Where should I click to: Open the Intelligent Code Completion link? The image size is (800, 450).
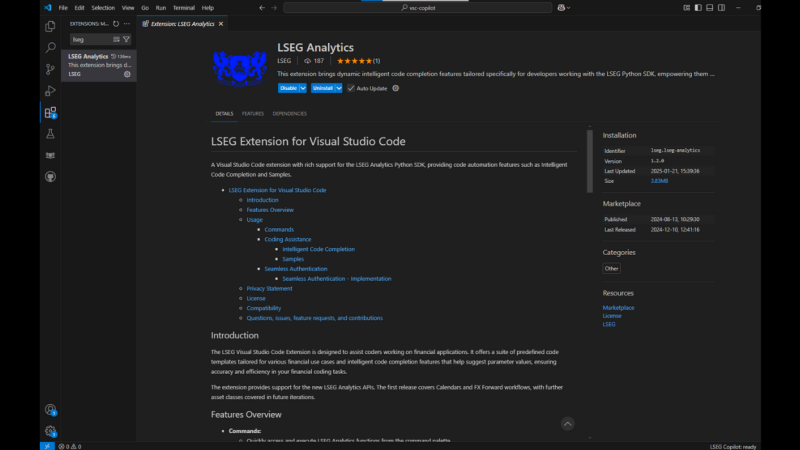pos(318,249)
